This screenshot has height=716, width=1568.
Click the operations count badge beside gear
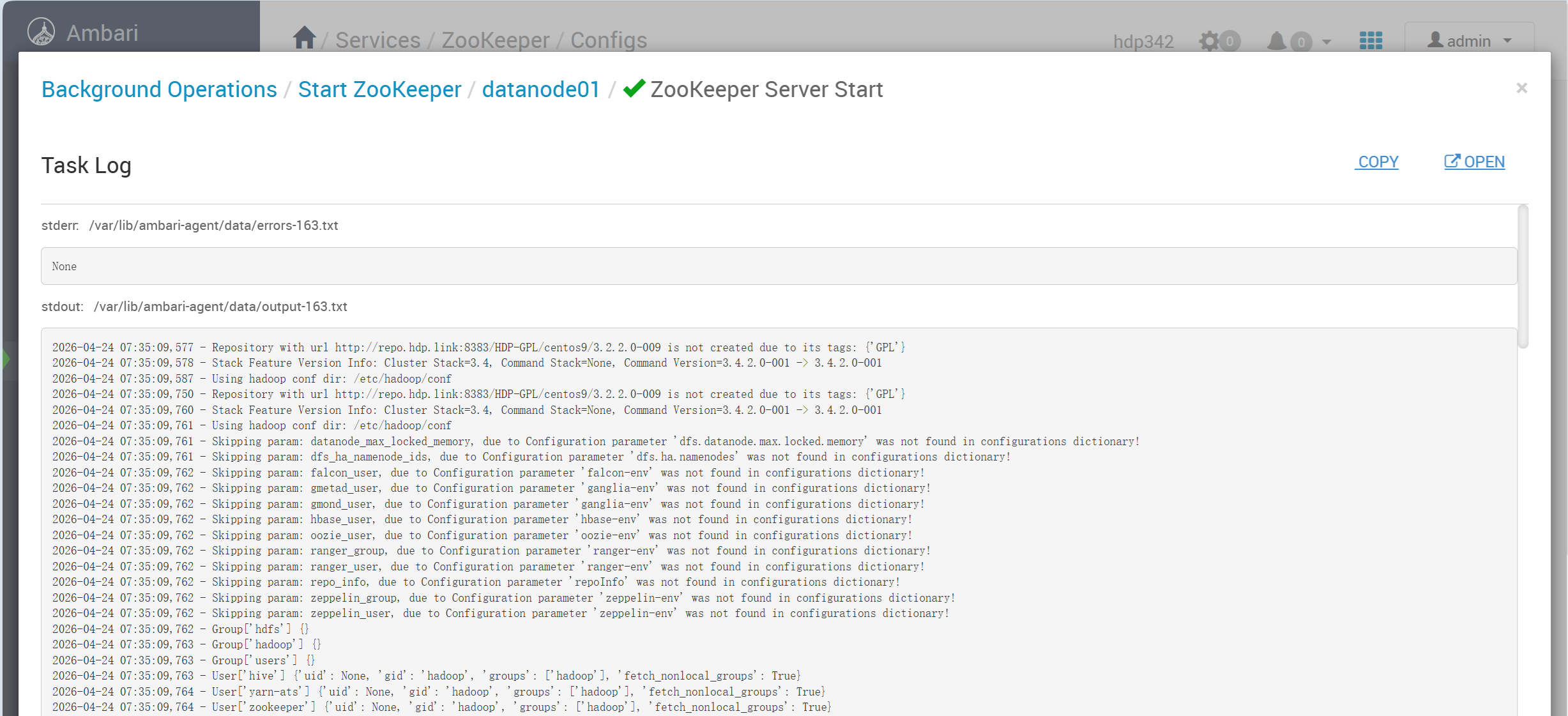(1229, 42)
